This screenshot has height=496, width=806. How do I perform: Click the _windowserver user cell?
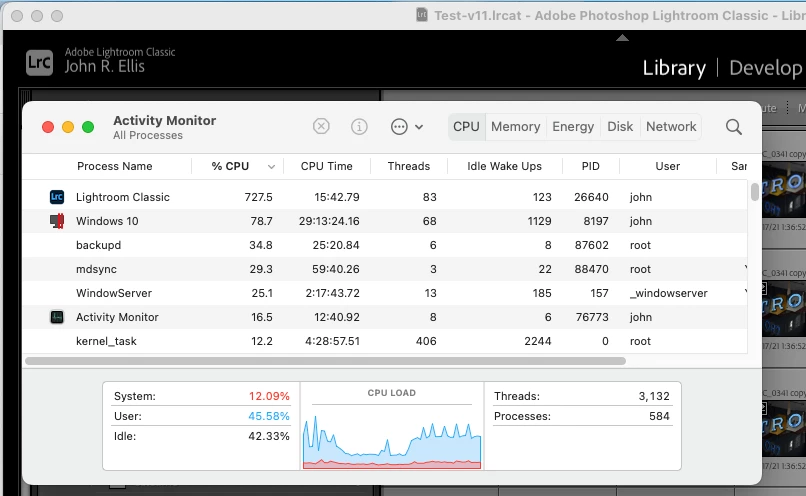668,293
